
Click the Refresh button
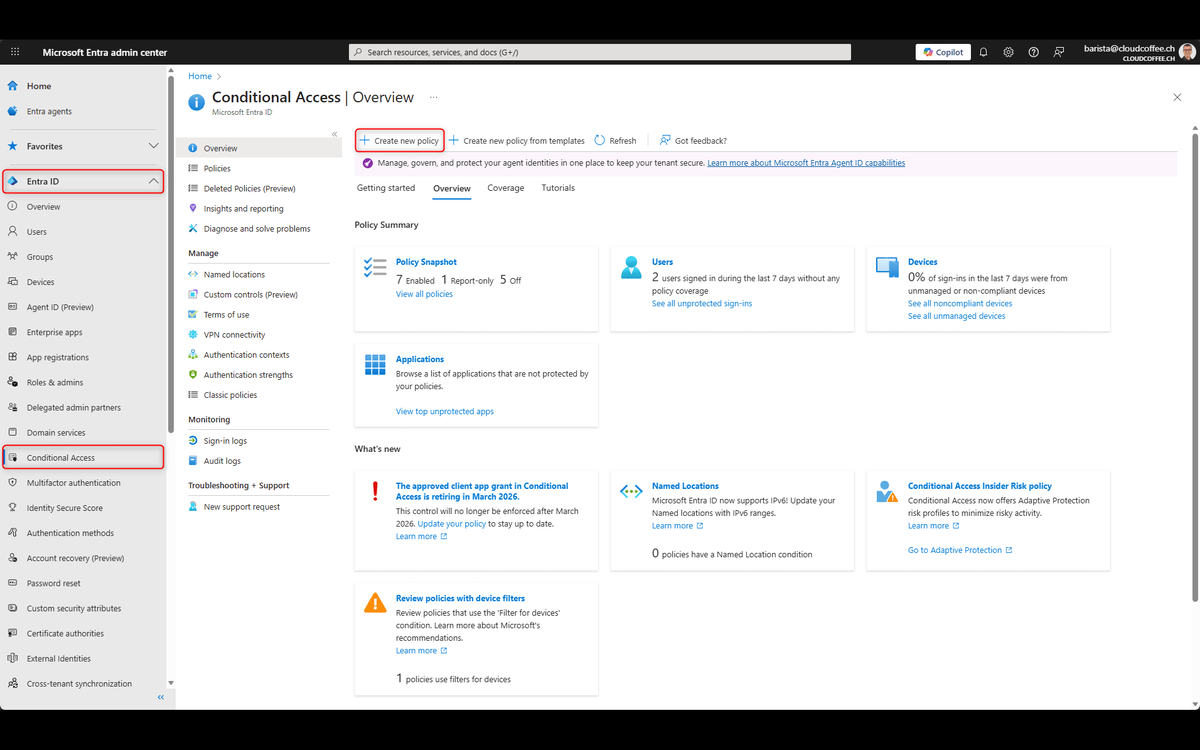coord(615,141)
